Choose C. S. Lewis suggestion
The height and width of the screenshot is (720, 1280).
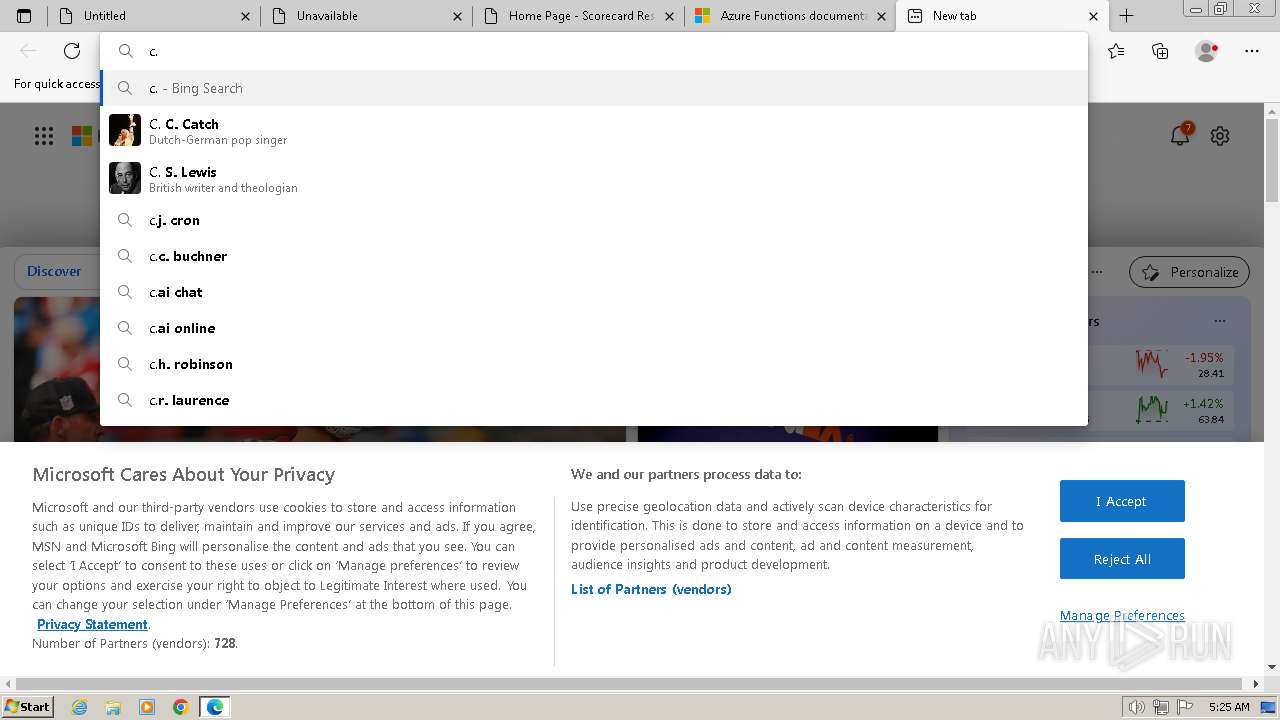click(x=594, y=178)
